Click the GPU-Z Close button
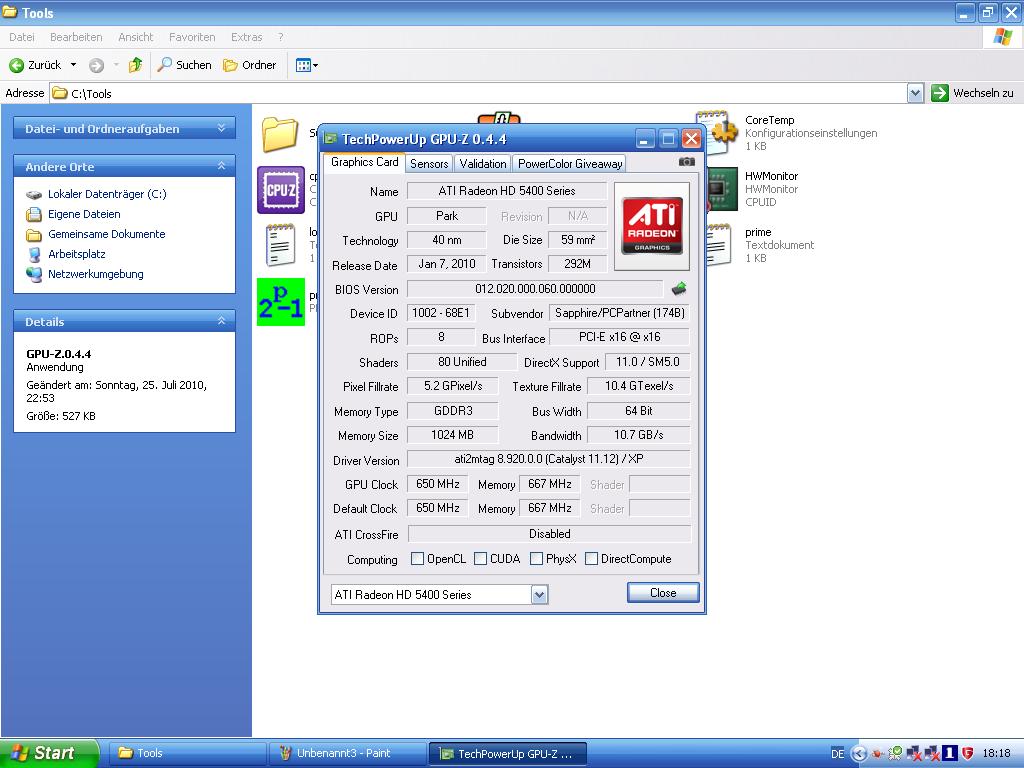 tap(663, 593)
